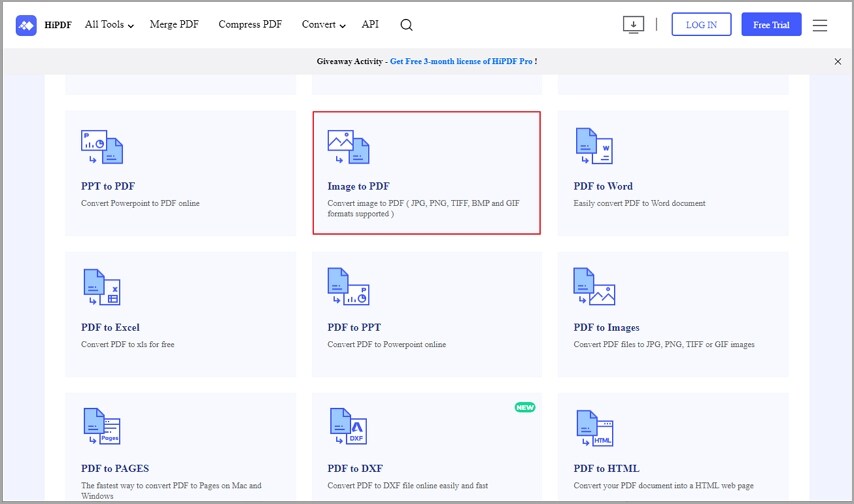The width and height of the screenshot is (854, 504).
Task: Click the HiPDF logo icon
Action: [x=26, y=25]
